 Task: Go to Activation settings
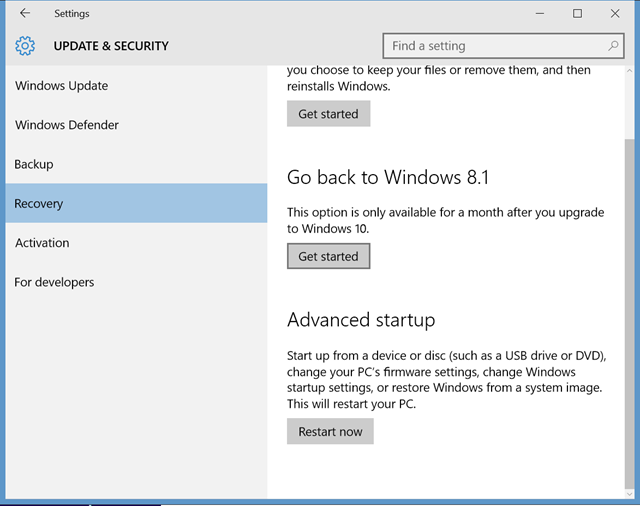coord(136,243)
